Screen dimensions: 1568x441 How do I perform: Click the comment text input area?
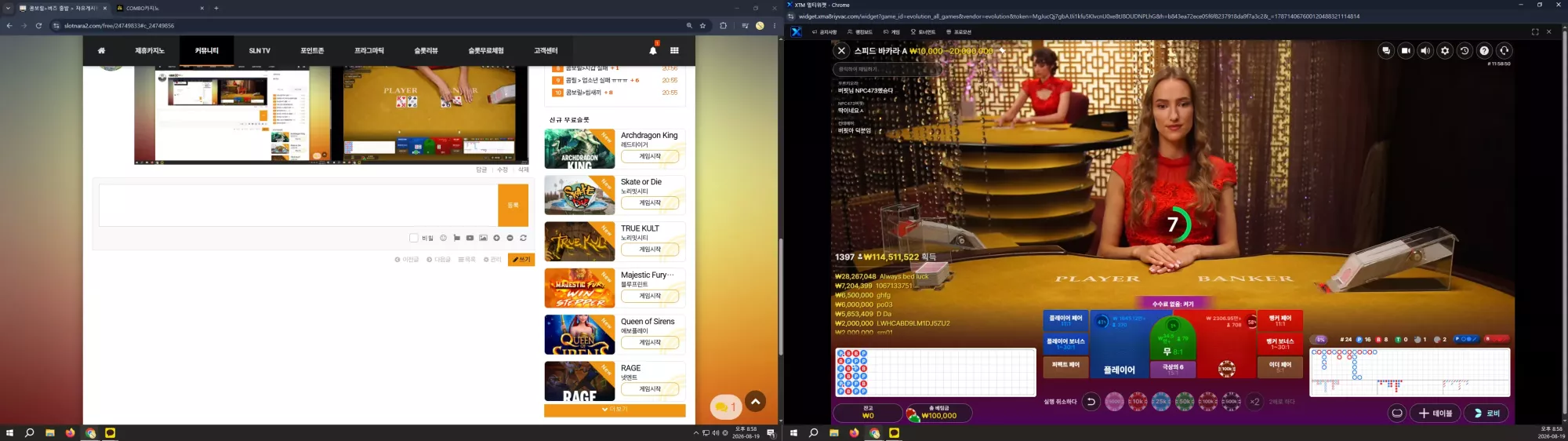tap(298, 205)
